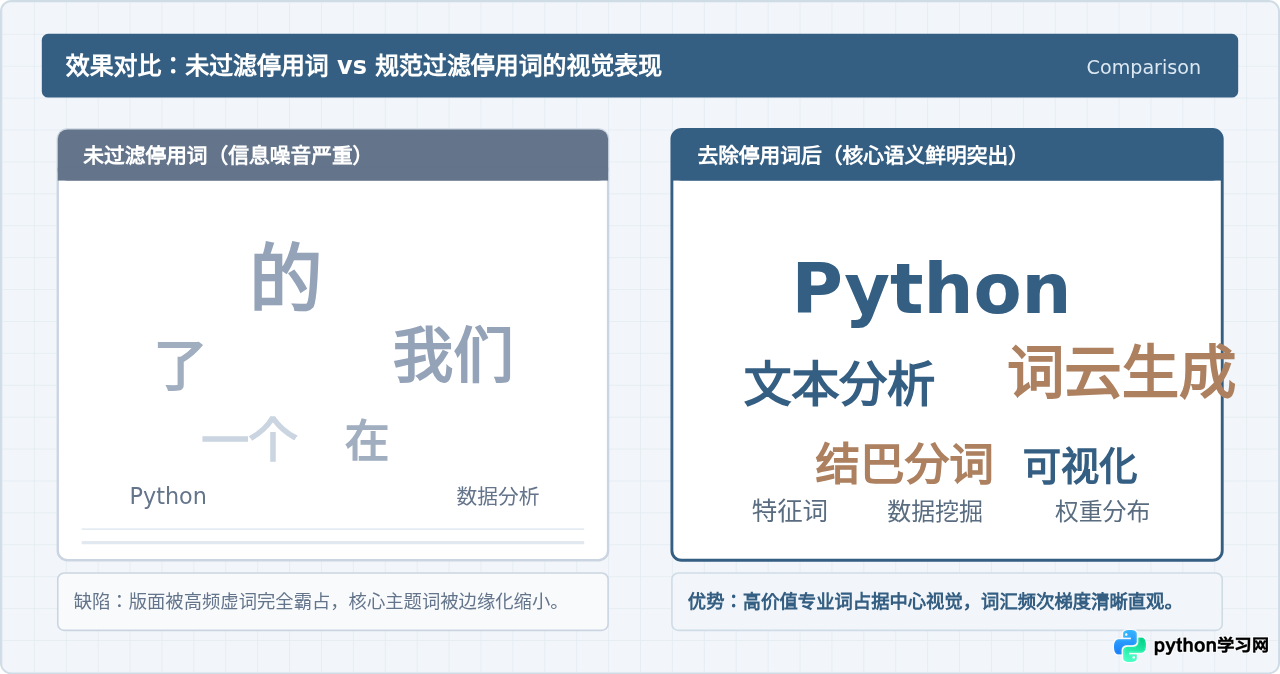Click the small 数据分析 word in the left panel

coord(498,496)
